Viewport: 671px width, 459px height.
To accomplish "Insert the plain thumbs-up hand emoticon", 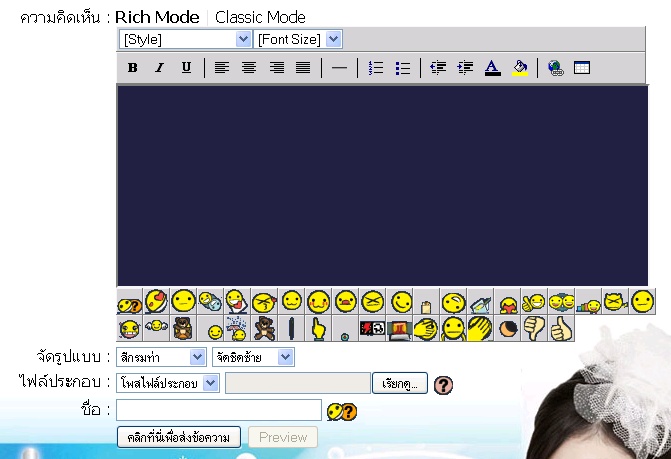I will [x=561, y=329].
